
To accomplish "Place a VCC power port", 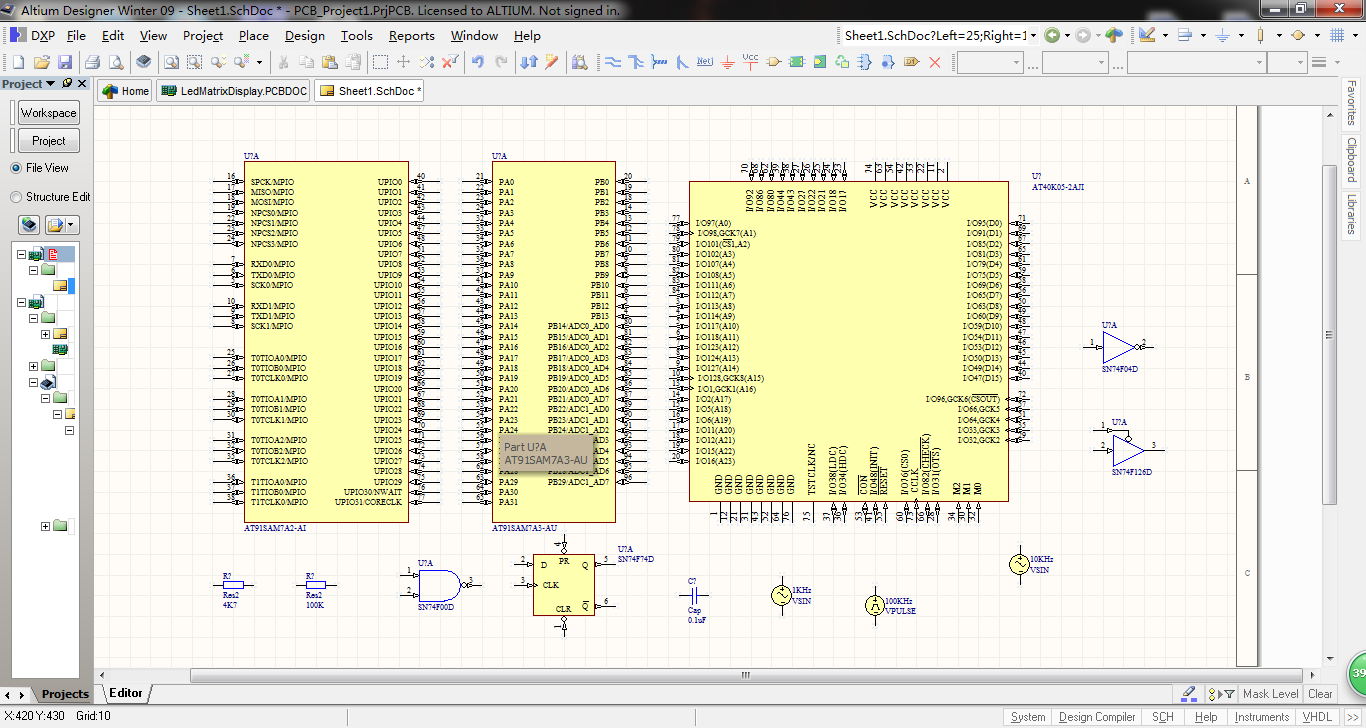I will click(750, 62).
